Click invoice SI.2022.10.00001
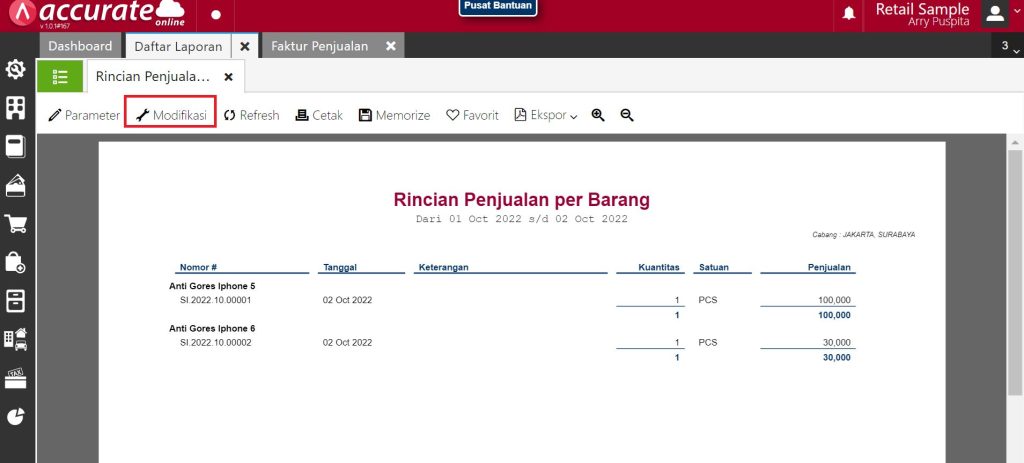 (216, 300)
